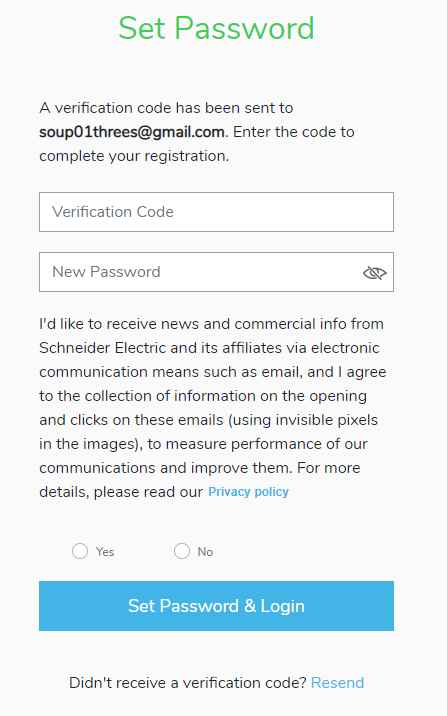
Task: Click the Verification Code placeholder text
Action: tap(113, 212)
